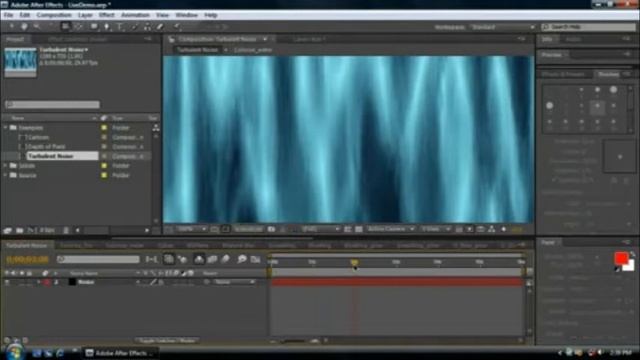The image size is (640, 360).
Task: Click the Interpret Footage icon in Project panel
Action: 7,231
